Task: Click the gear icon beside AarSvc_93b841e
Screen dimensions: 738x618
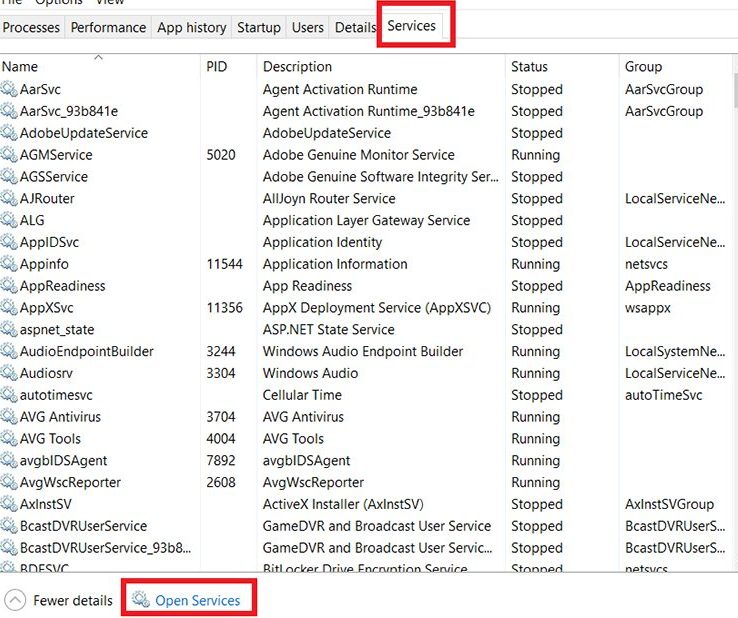Action: pos(9,111)
